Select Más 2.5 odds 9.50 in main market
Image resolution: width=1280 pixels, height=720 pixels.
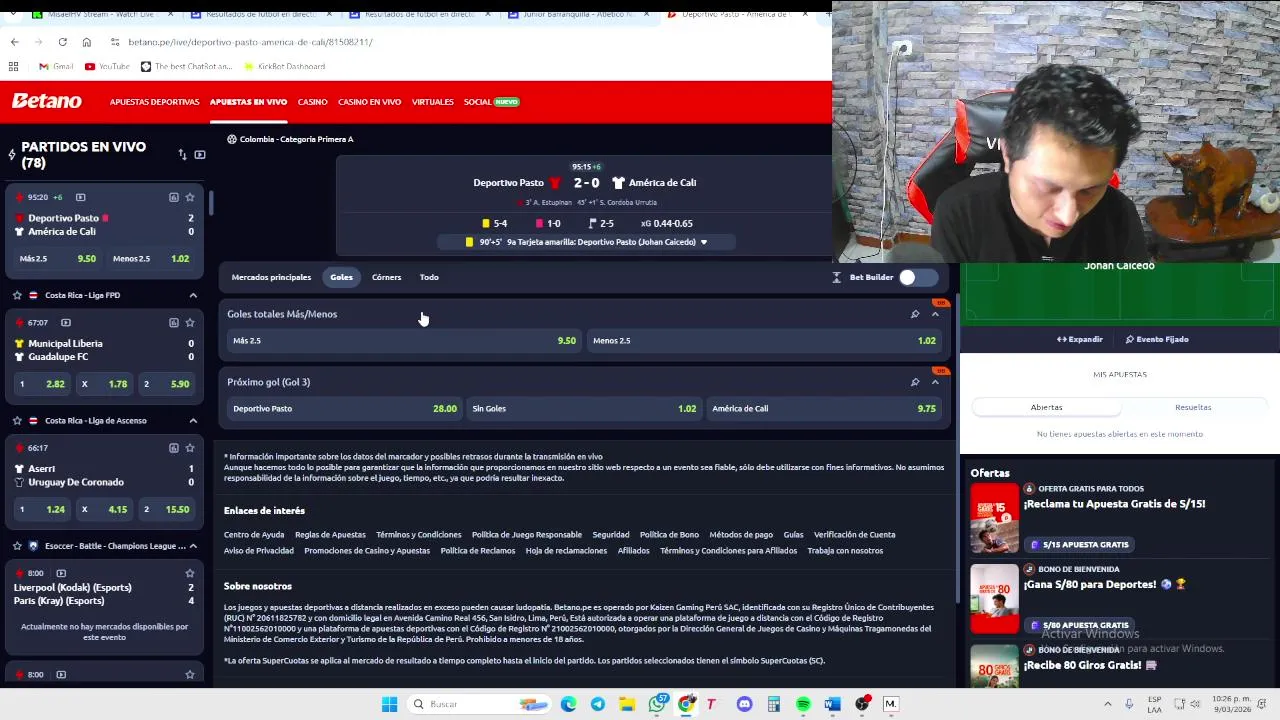(x=404, y=340)
